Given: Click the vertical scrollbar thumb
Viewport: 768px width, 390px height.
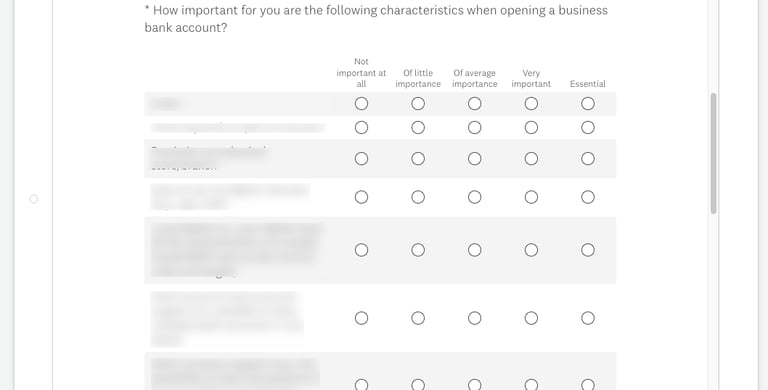Looking at the screenshot, I should tap(714, 153).
